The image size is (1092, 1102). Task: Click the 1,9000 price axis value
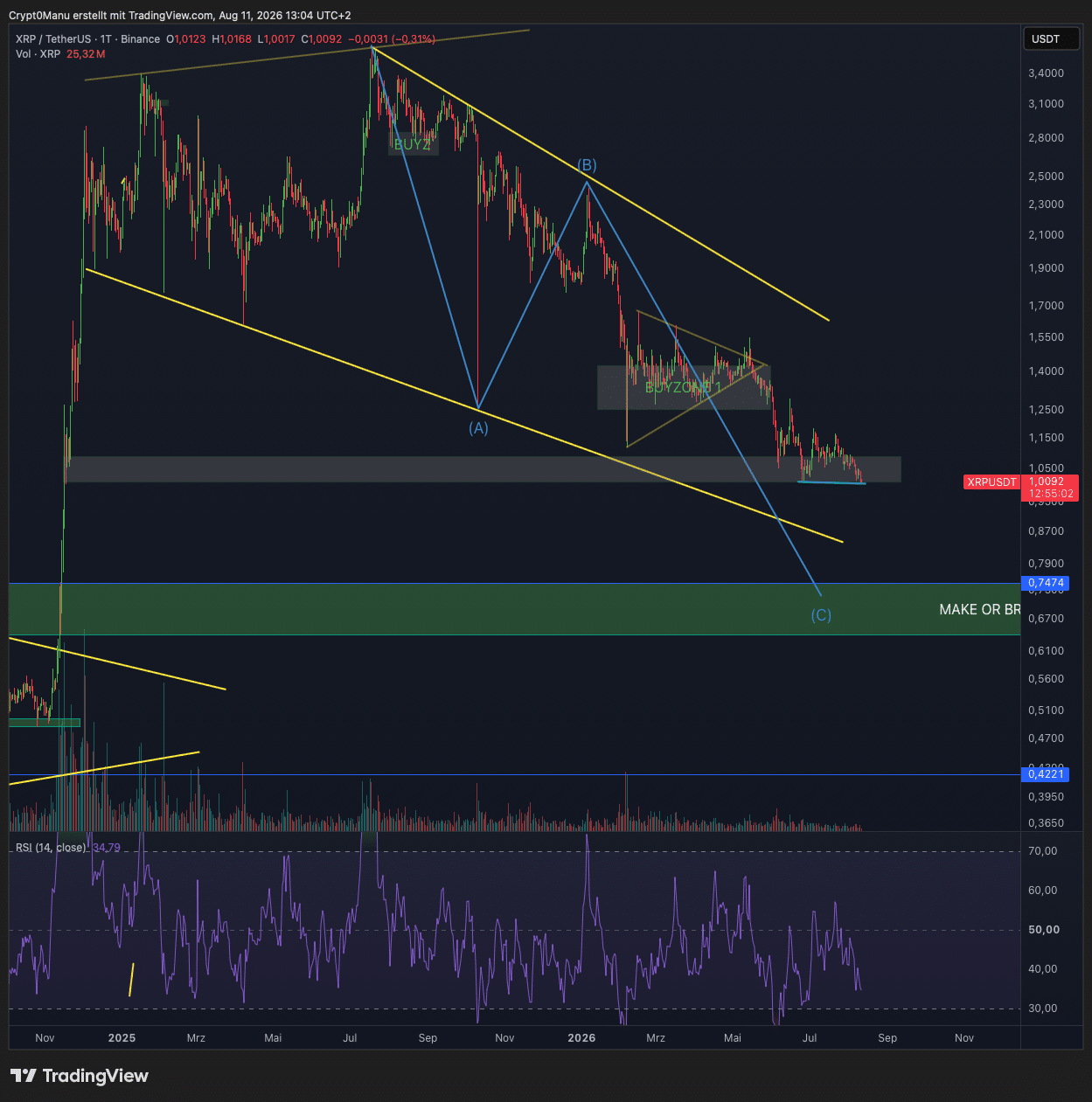point(1047,268)
